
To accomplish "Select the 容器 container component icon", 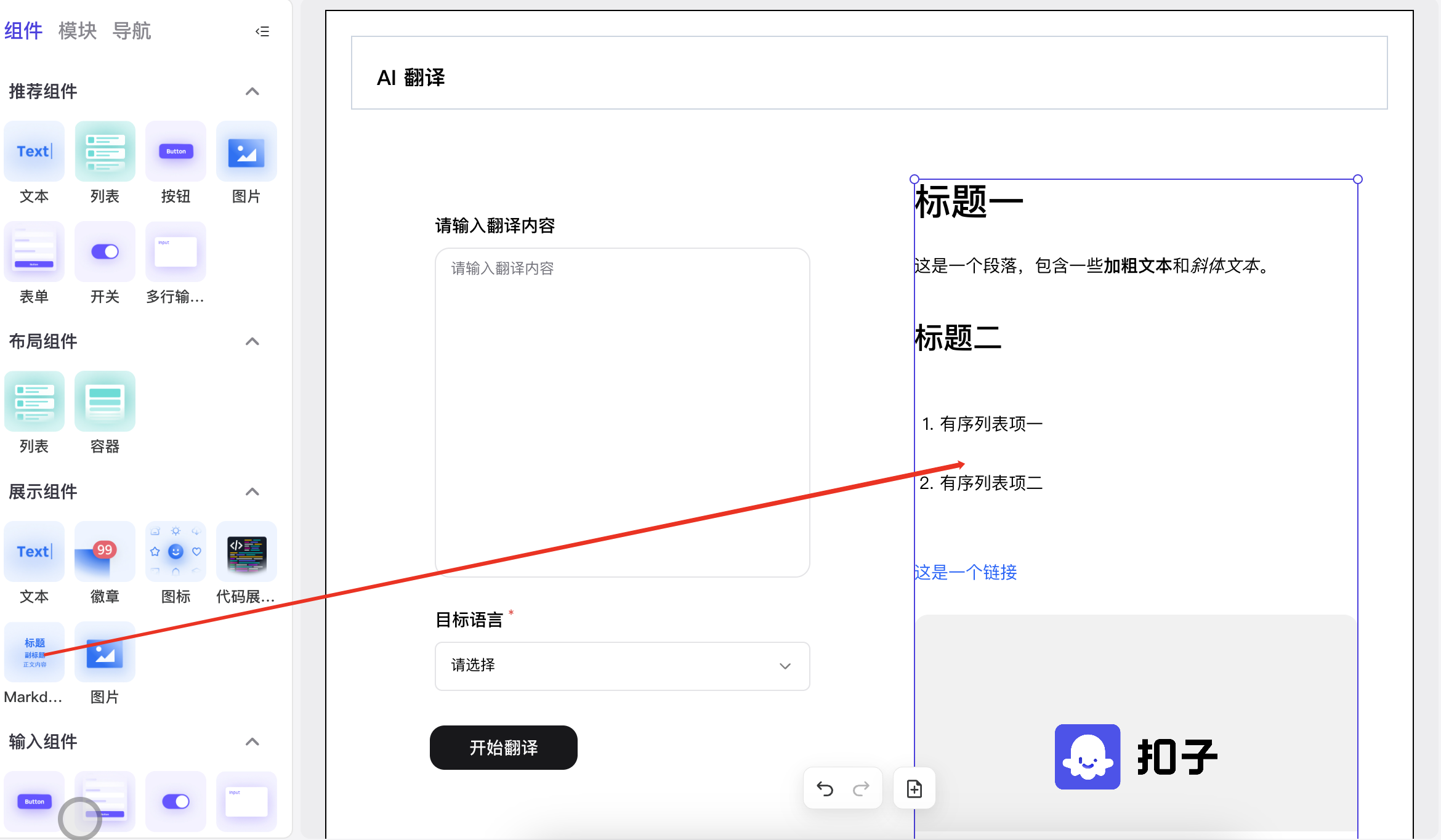I will pos(105,401).
